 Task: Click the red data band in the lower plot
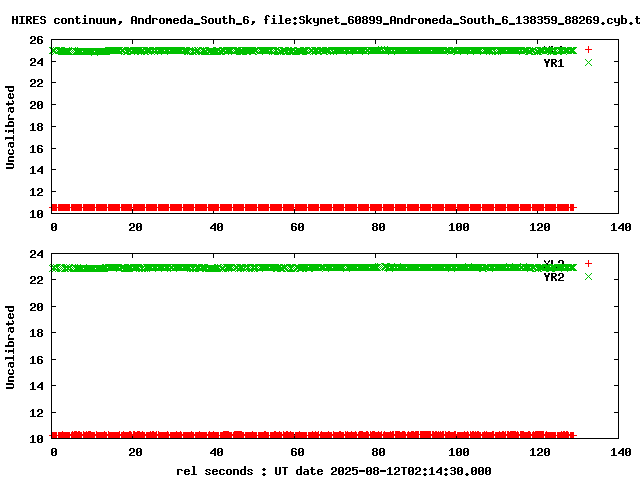[313, 435]
